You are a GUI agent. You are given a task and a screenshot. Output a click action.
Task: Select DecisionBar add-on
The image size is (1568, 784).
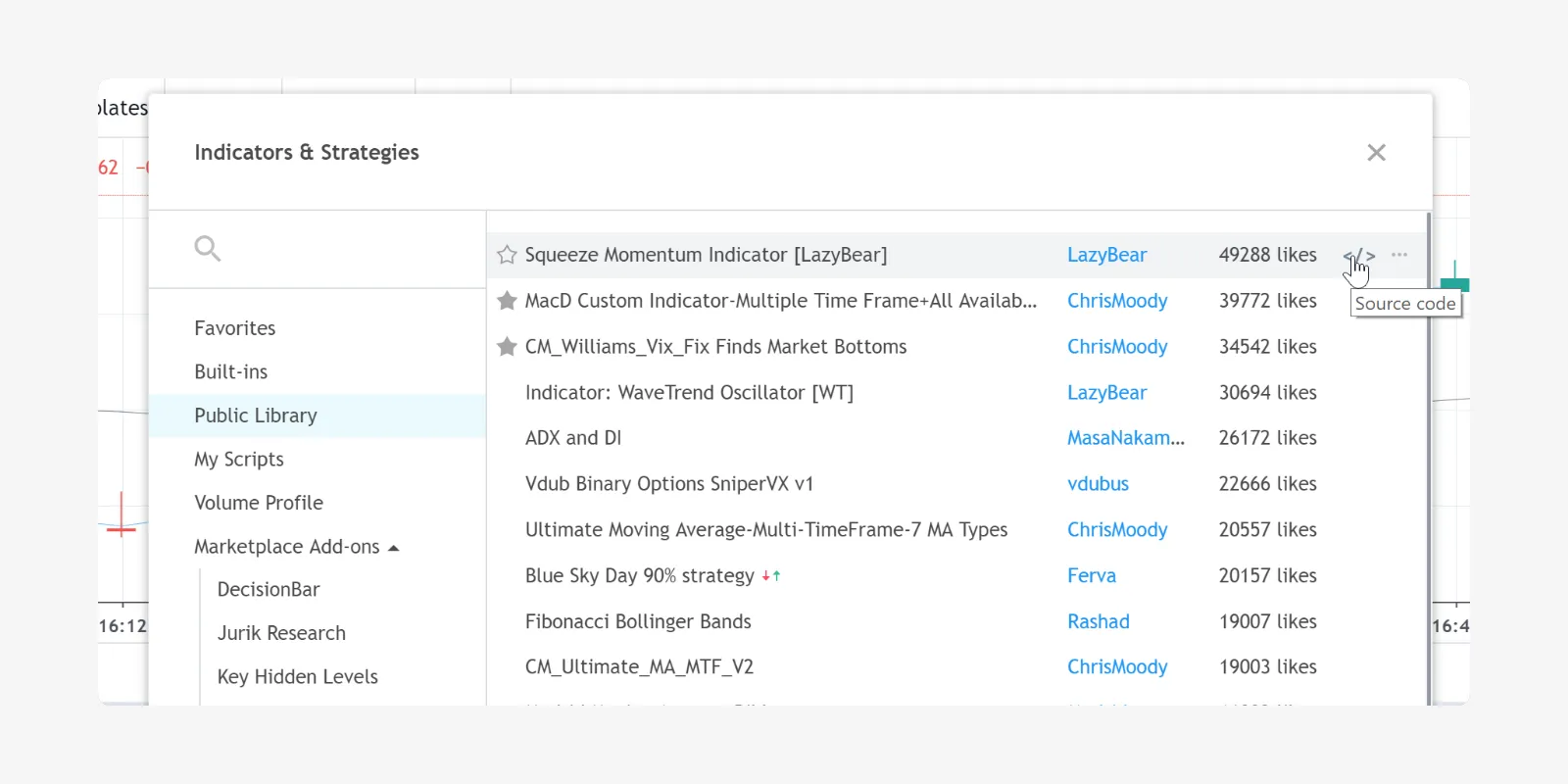[269, 590]
